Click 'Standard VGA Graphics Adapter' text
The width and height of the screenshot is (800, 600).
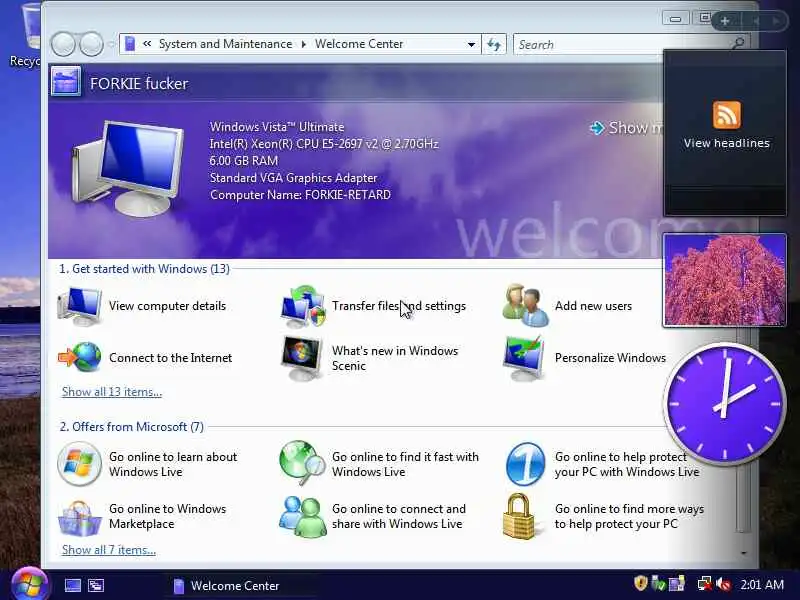click(x=293, y=178)
